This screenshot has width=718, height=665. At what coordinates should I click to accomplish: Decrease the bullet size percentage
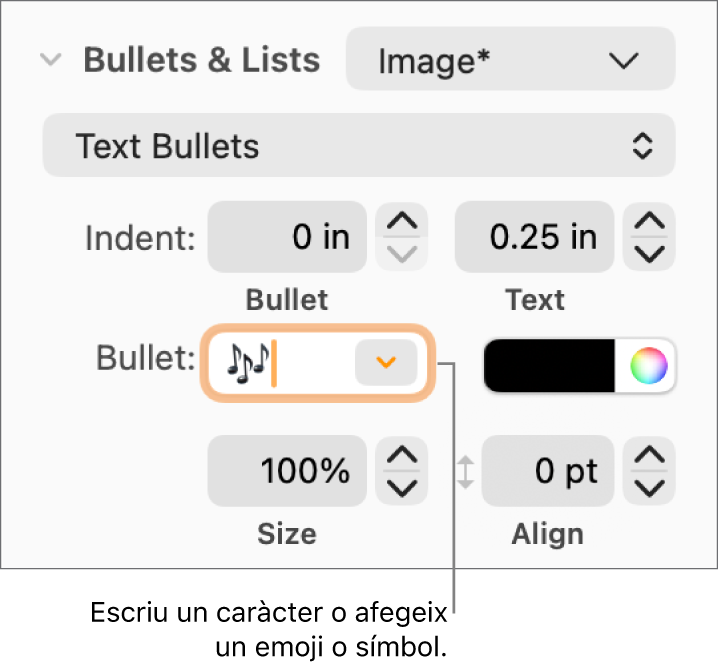tap(401, 488)
